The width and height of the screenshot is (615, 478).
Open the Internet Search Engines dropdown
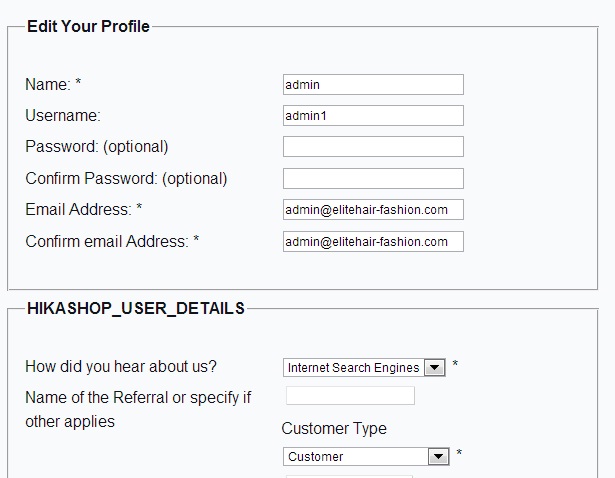coord(365,368)
